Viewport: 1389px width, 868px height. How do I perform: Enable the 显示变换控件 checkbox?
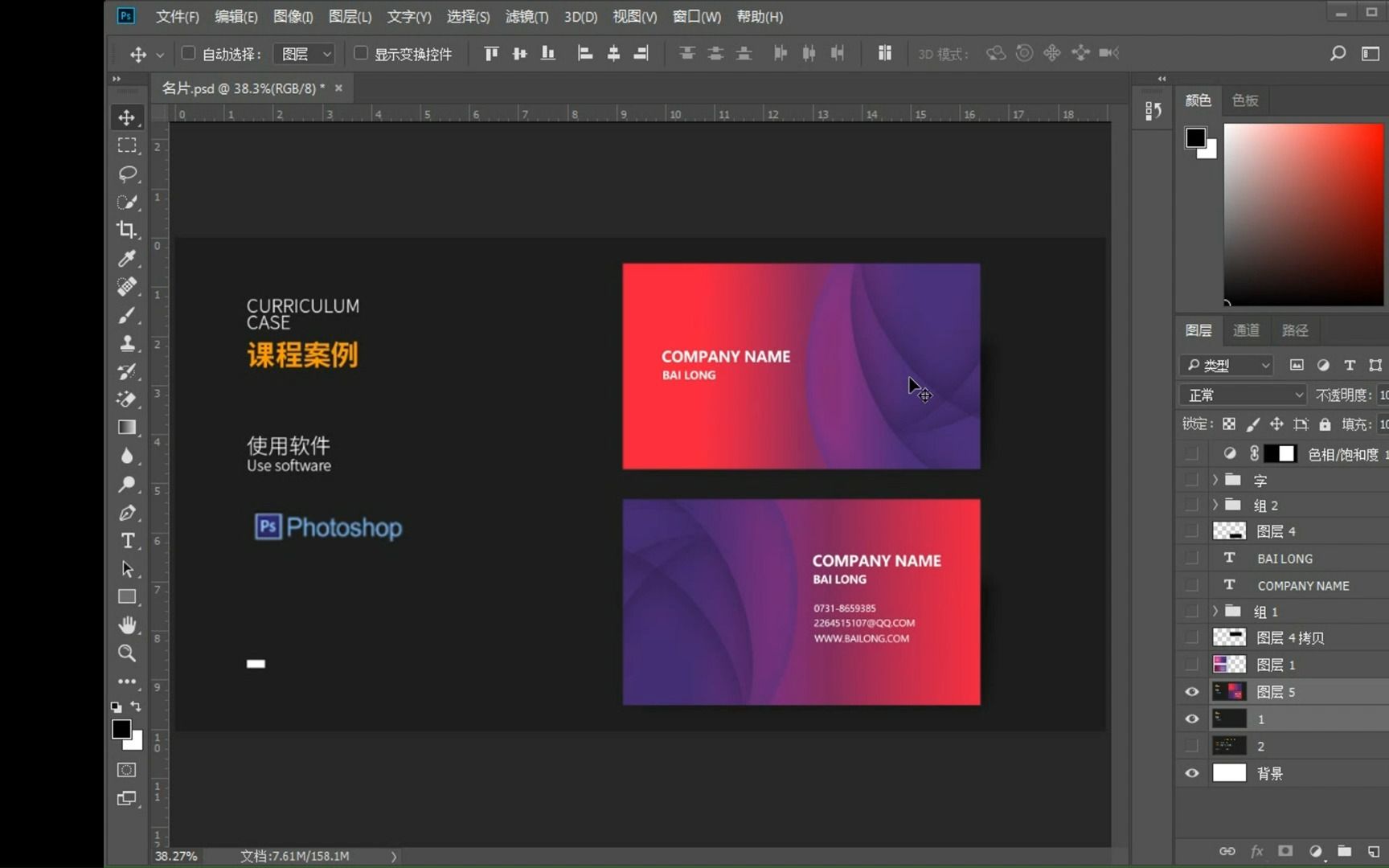361,53
